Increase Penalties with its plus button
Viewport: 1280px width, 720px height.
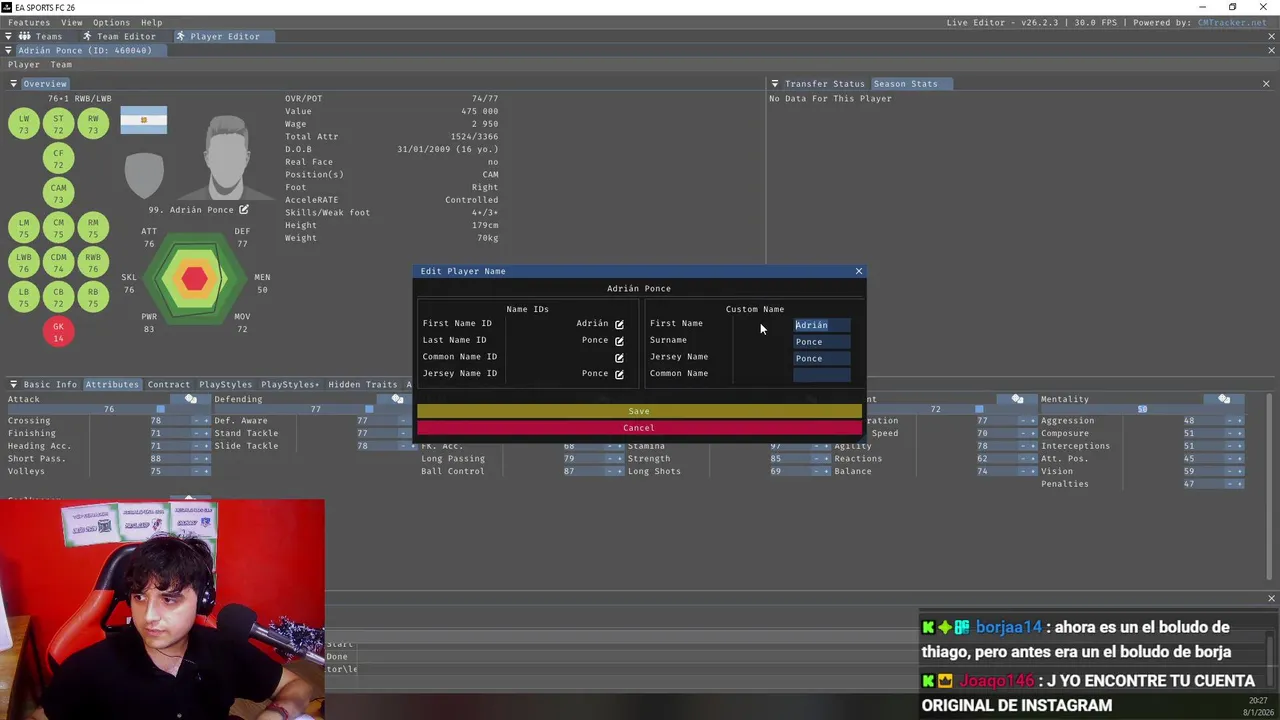tap(1240, 484)
